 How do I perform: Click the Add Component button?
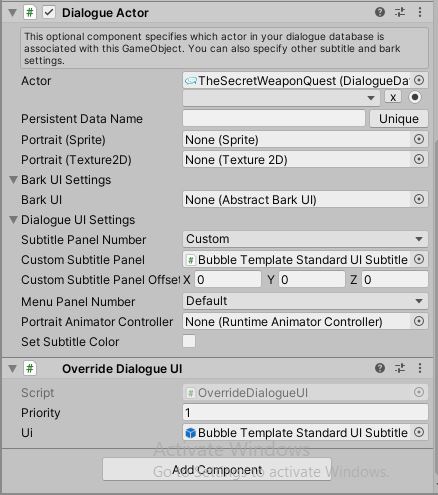217,469
